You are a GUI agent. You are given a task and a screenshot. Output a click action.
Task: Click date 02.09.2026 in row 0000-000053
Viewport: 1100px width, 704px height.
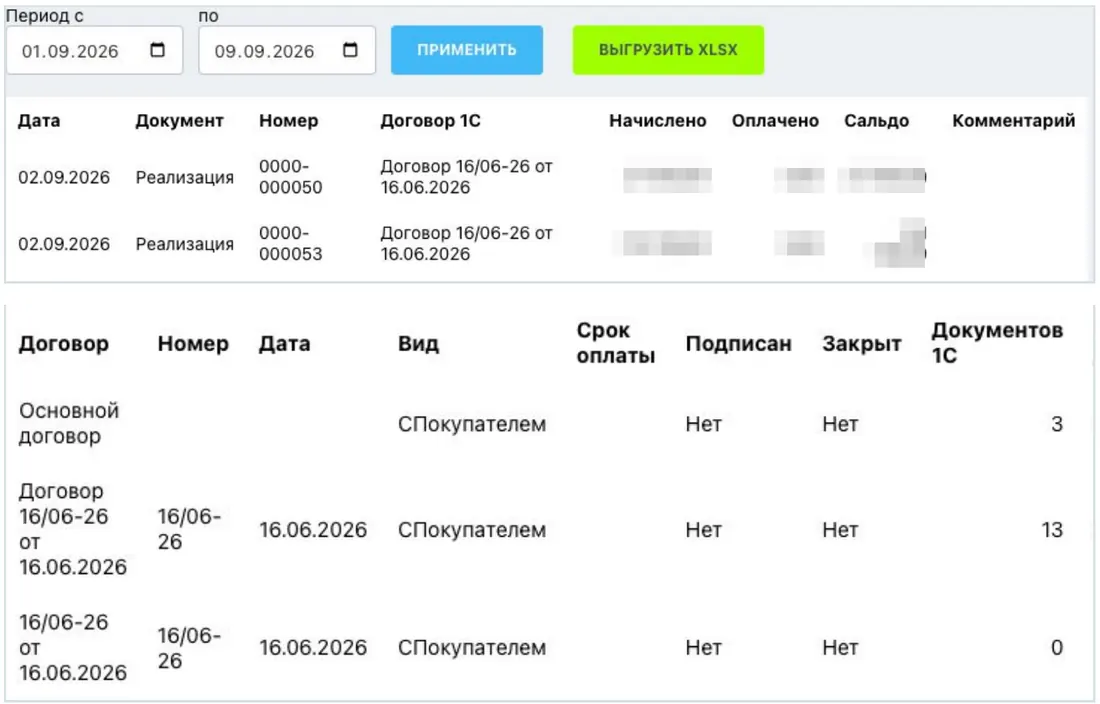click(64, 244)
